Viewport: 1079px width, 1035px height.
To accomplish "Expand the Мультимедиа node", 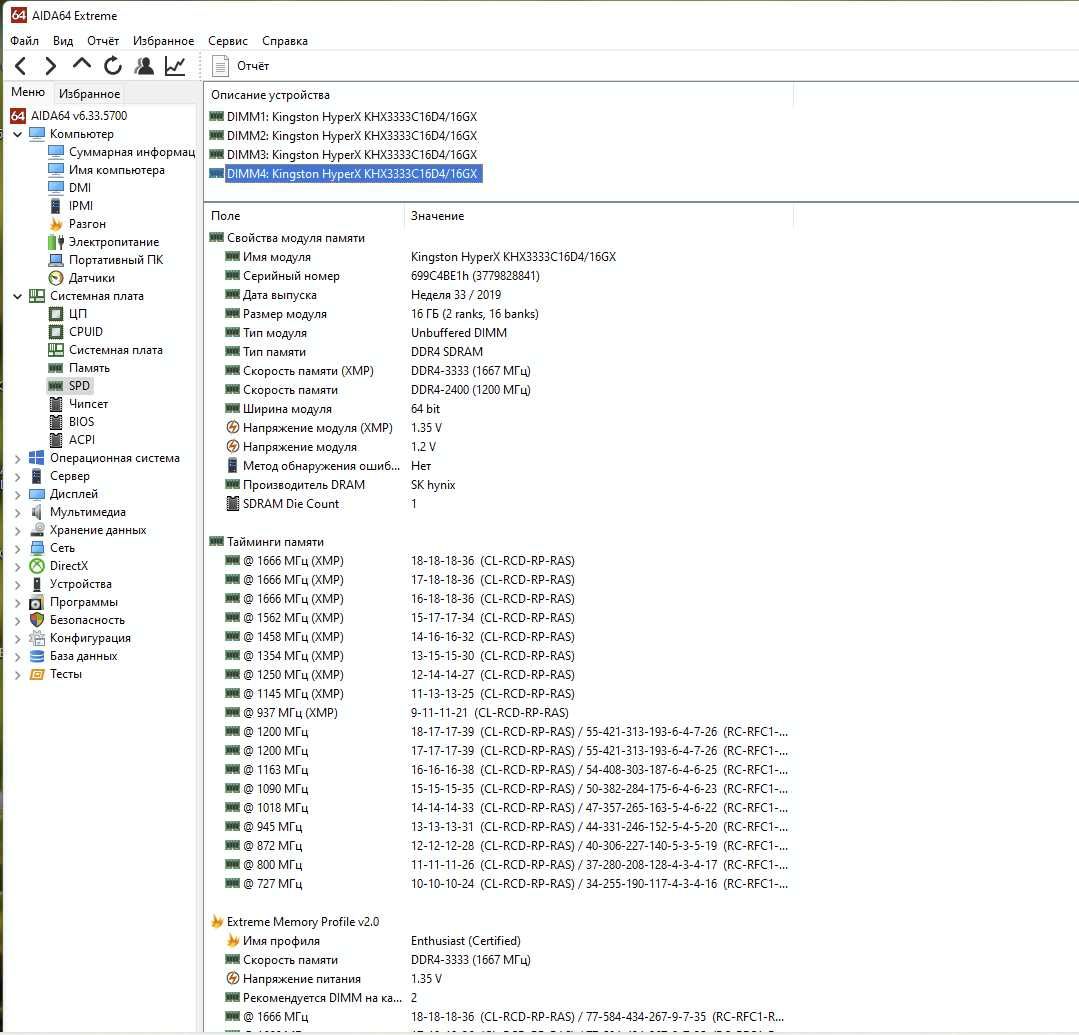I will [17, 512].
